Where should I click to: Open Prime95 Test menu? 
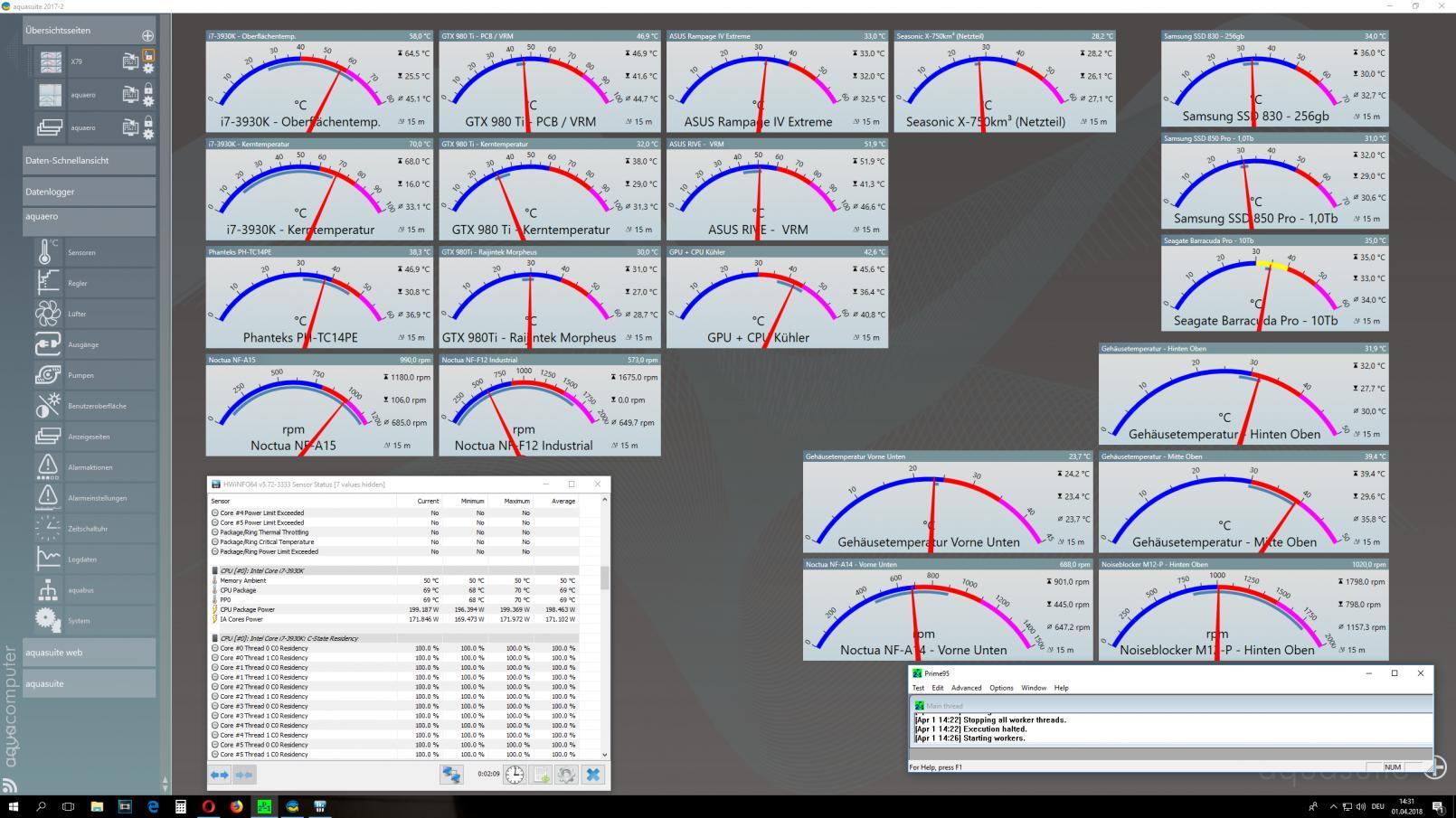tap(918, 688)
